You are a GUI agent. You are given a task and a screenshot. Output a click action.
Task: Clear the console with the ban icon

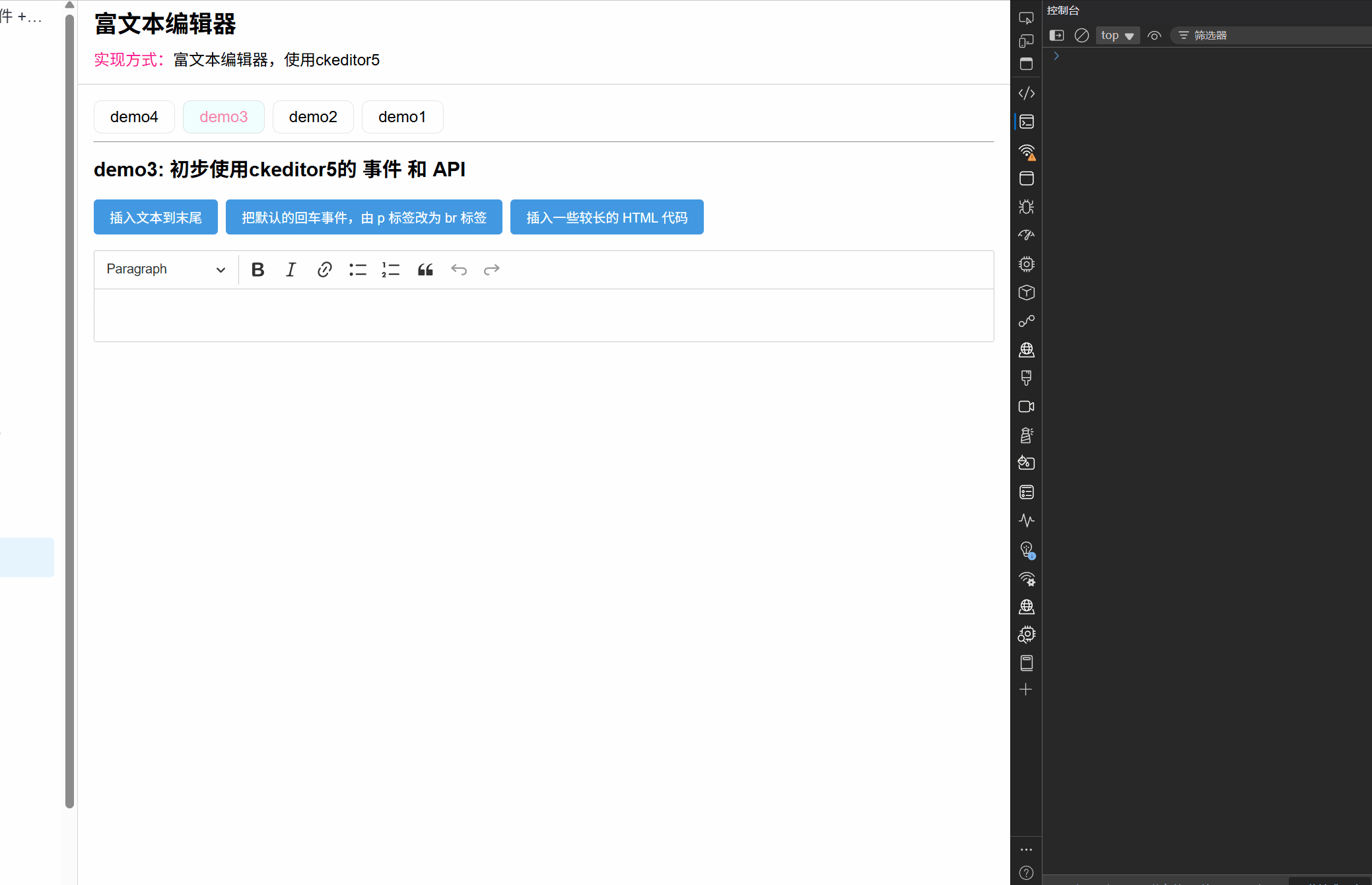1081,36
